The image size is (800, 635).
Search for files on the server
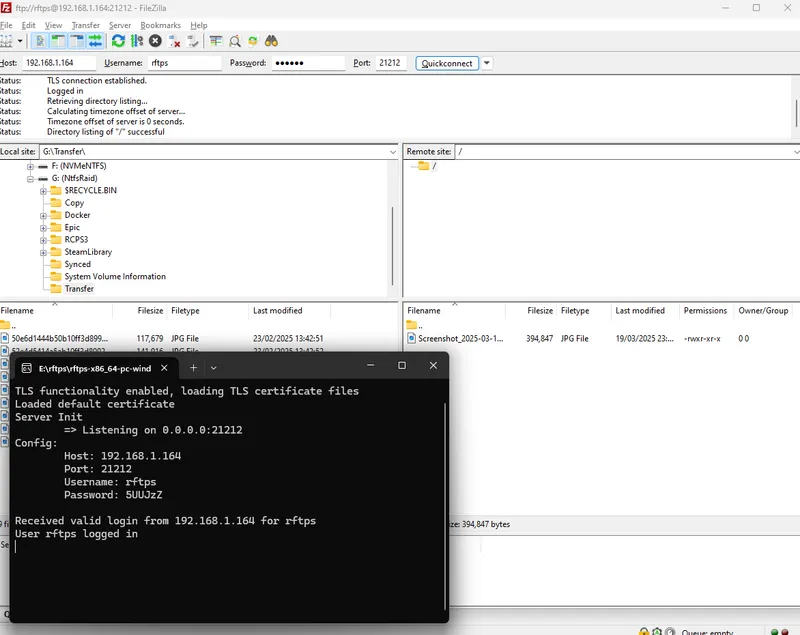[x=270, y=41]
